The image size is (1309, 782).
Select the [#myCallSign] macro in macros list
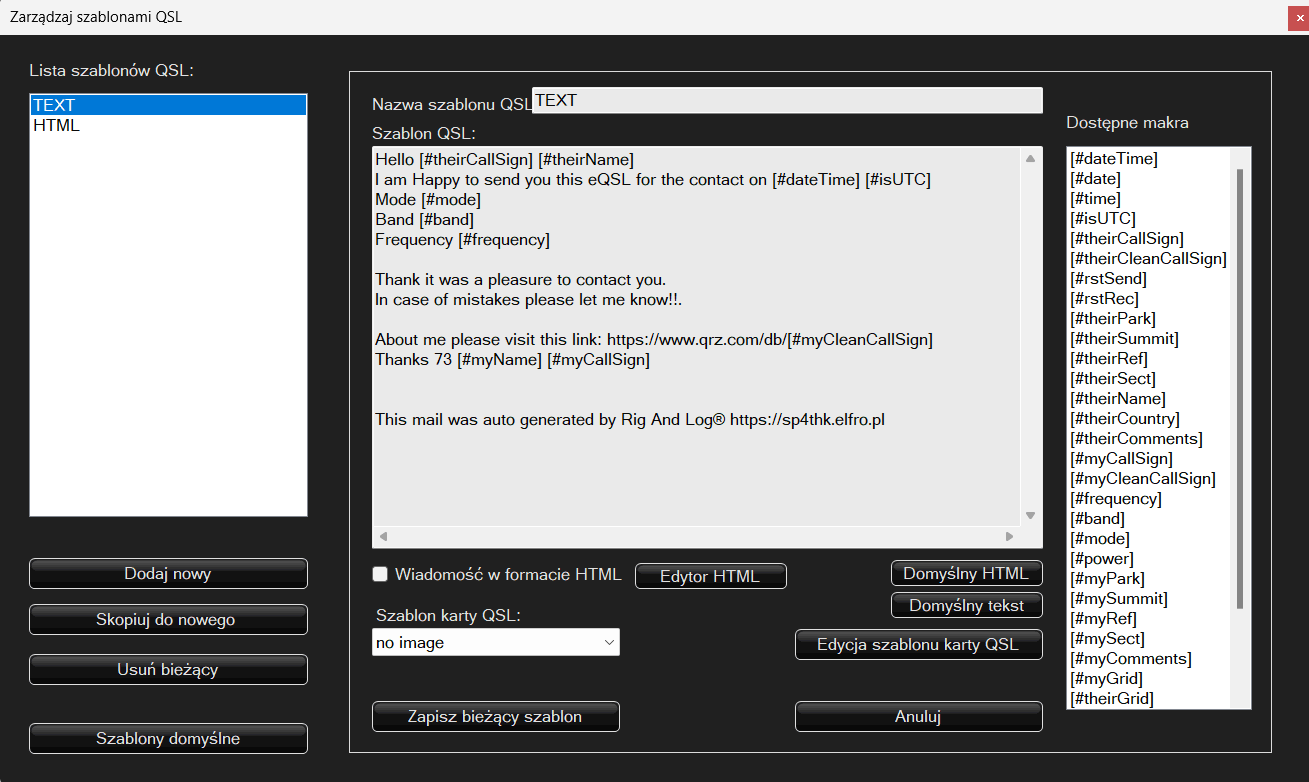tap(1121, 459)
